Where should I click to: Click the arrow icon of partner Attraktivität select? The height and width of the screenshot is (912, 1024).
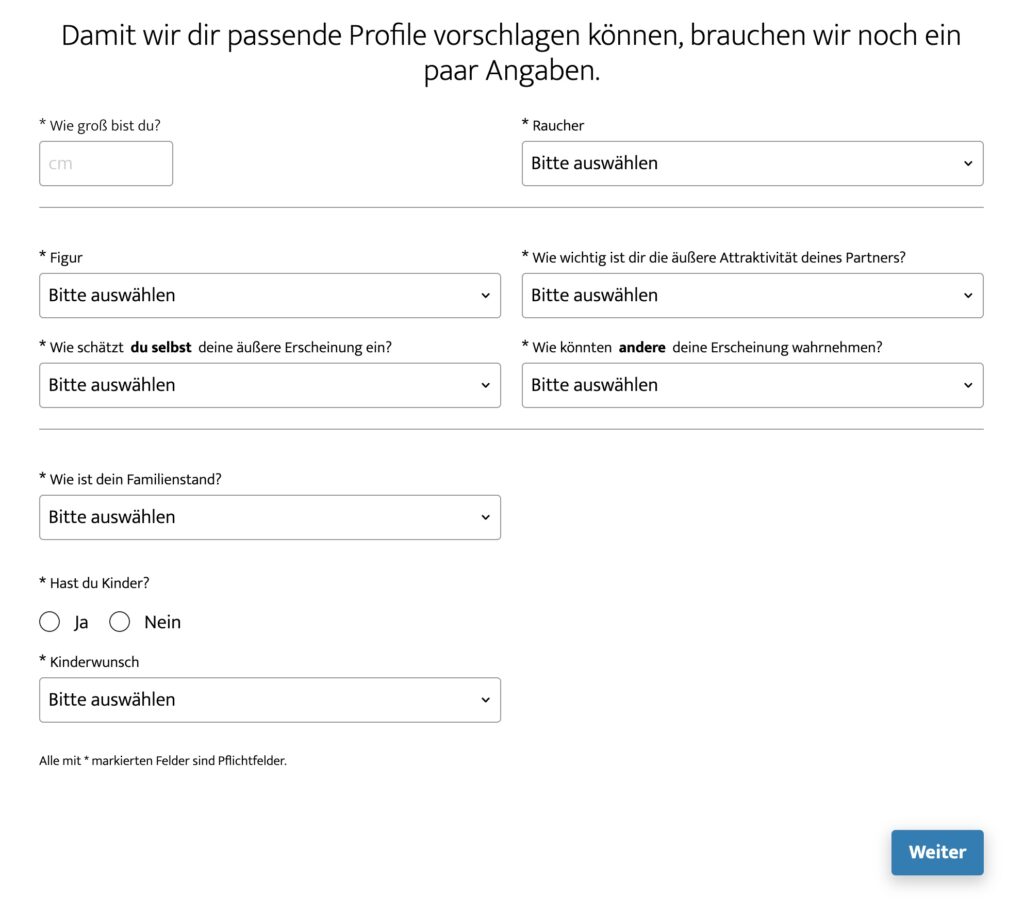click(x=968, y=296)
